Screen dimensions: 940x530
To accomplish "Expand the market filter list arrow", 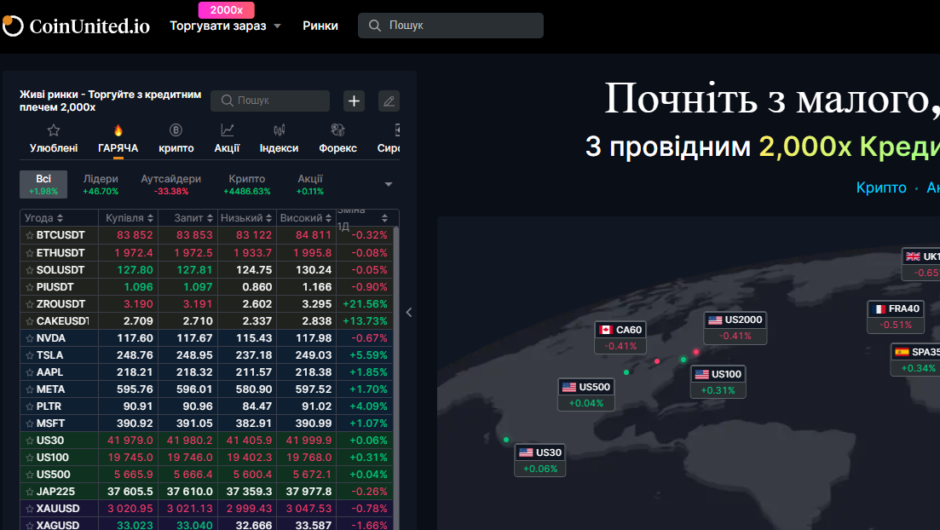I will click(388, 184).
